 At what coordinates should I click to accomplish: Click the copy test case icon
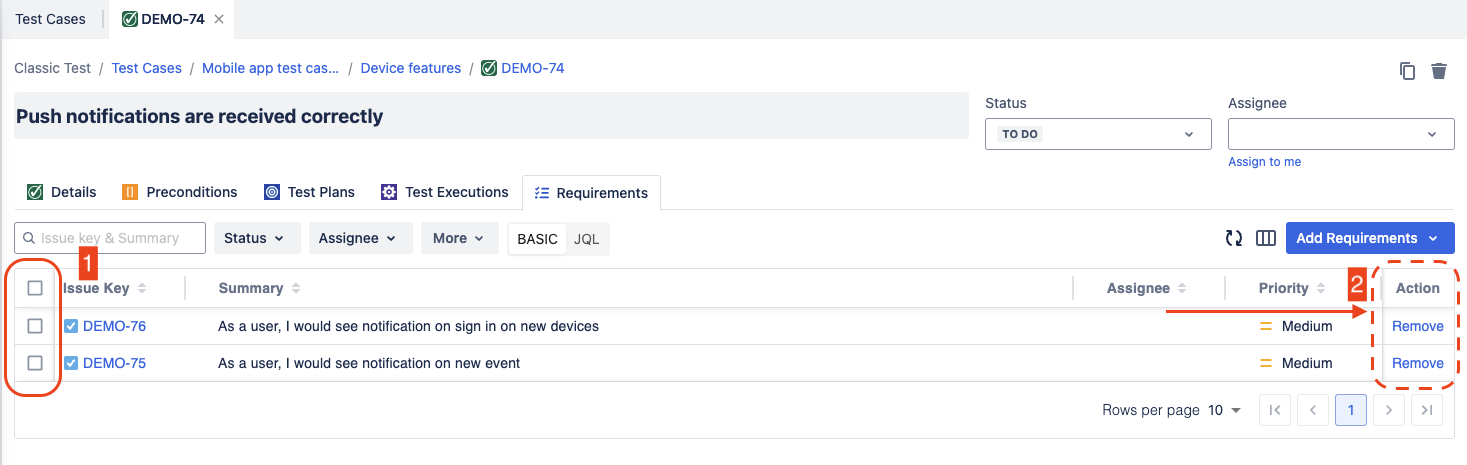click(x=1407, y=71)
